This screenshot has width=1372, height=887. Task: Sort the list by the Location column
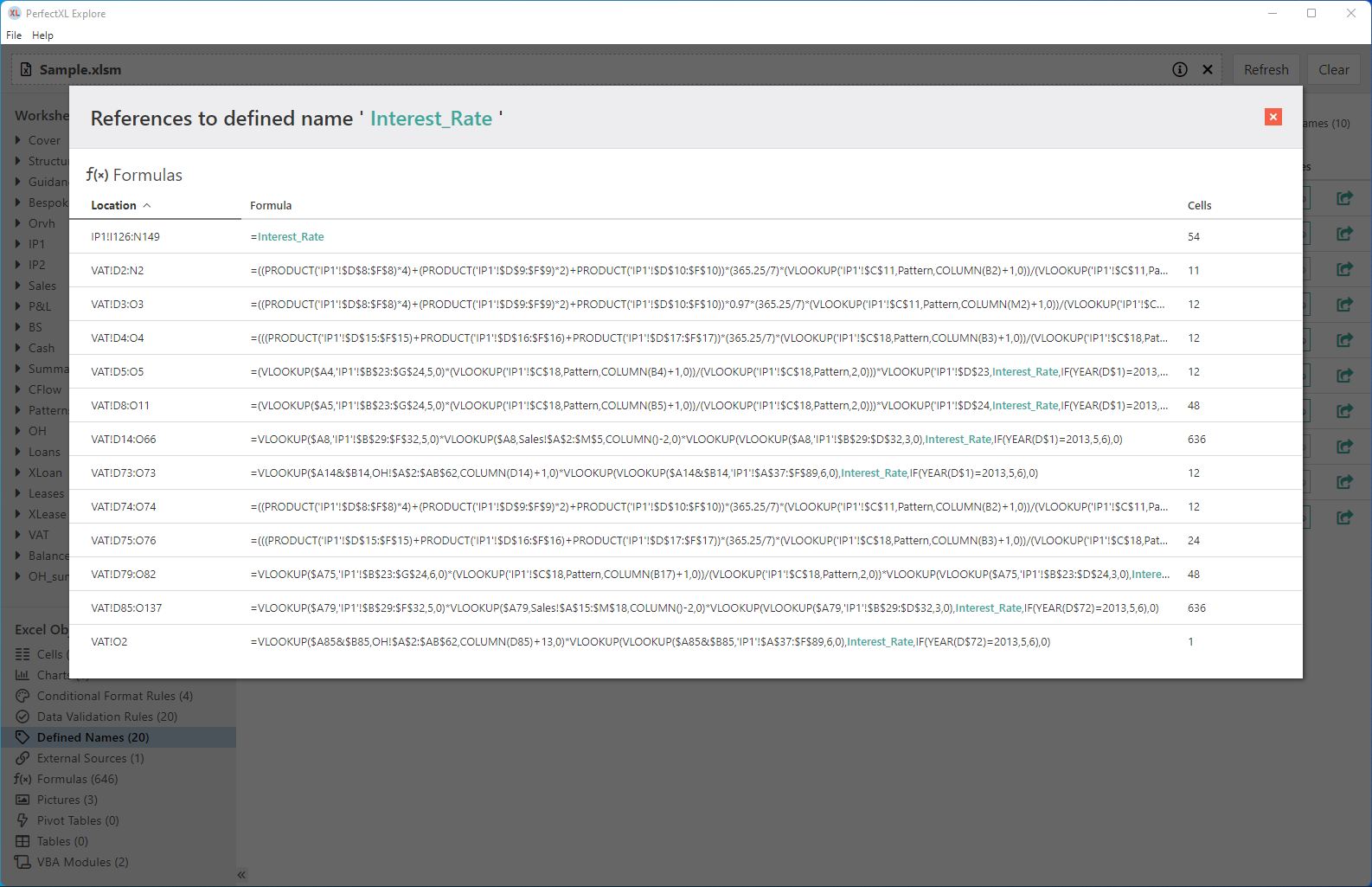tap(121, 205)
